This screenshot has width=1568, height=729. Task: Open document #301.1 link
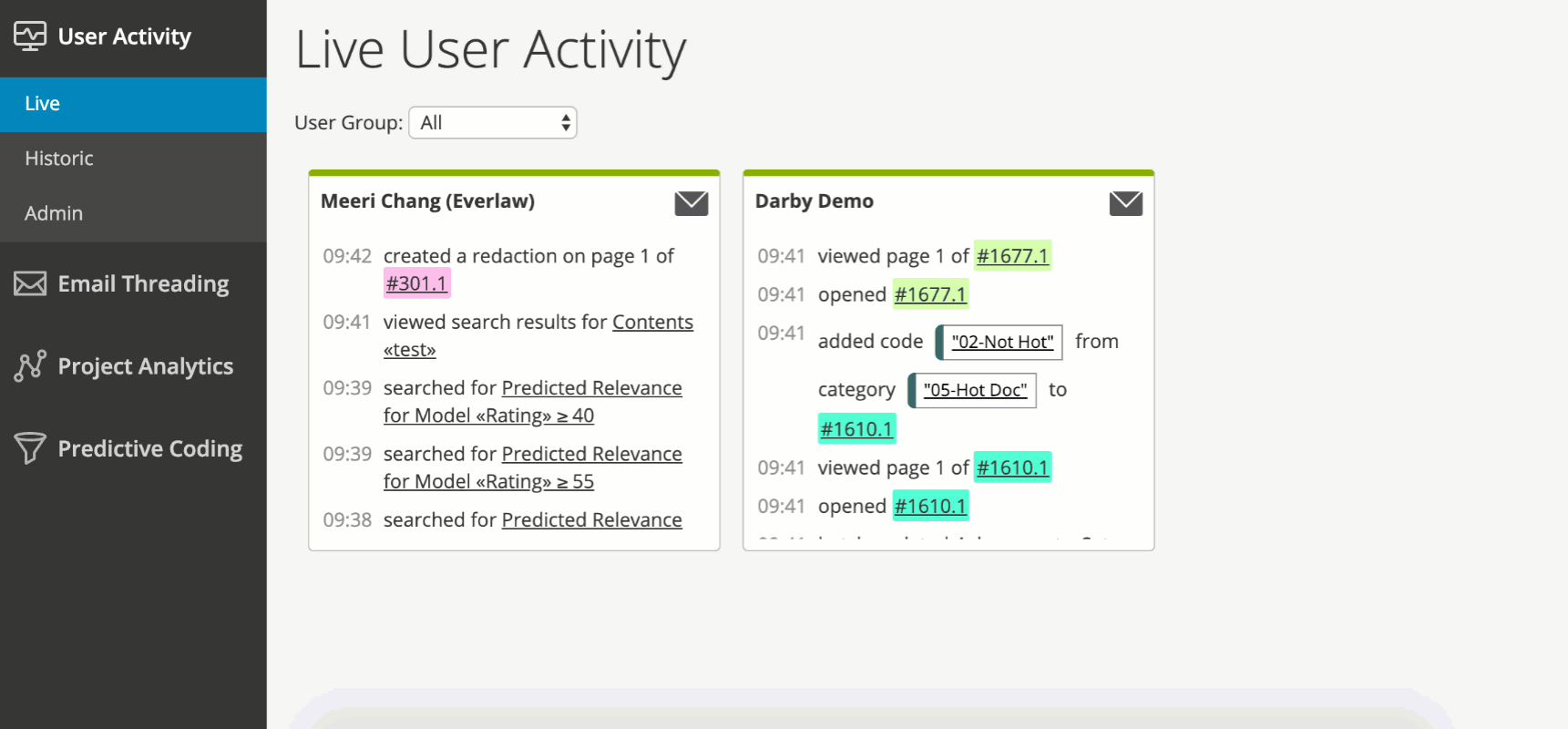coord(416,283)
